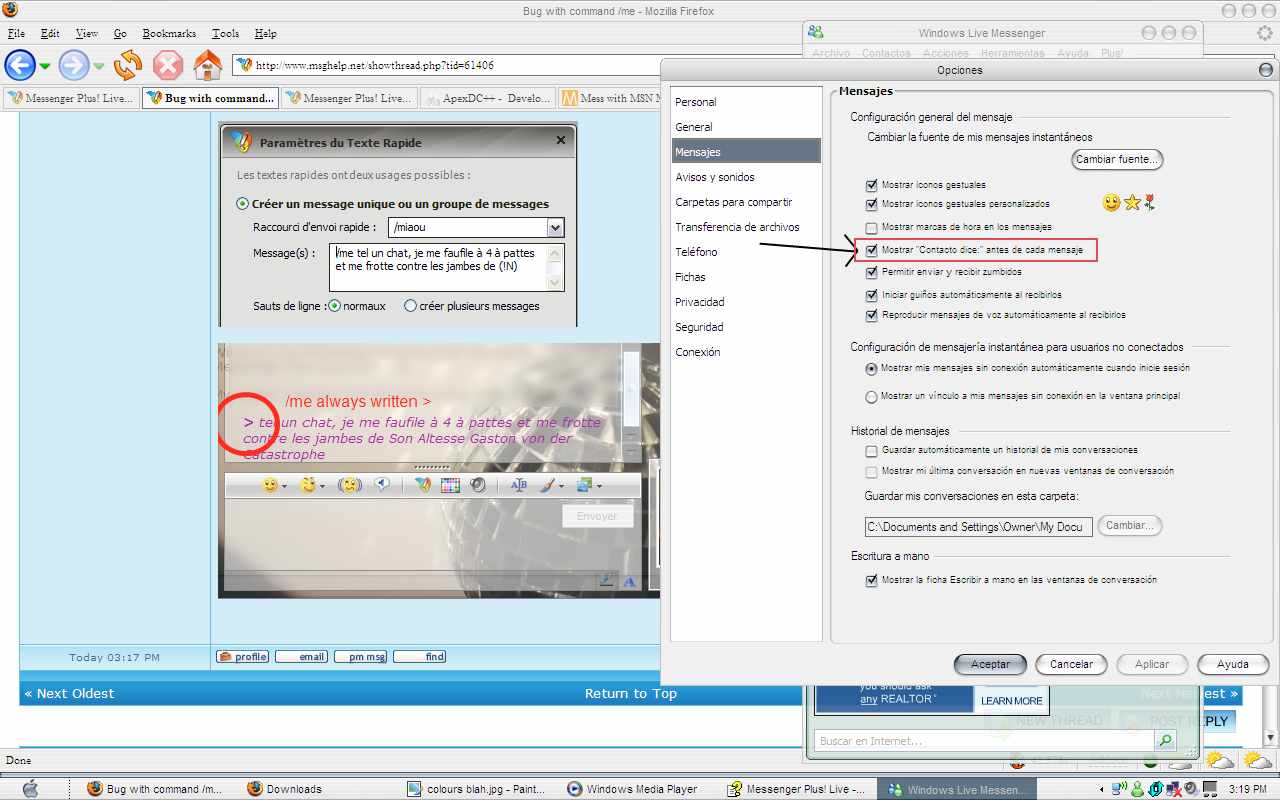Click the web search magnifier icon
This screenshot has width=1280, height=800.
[x=1164, y=741]
